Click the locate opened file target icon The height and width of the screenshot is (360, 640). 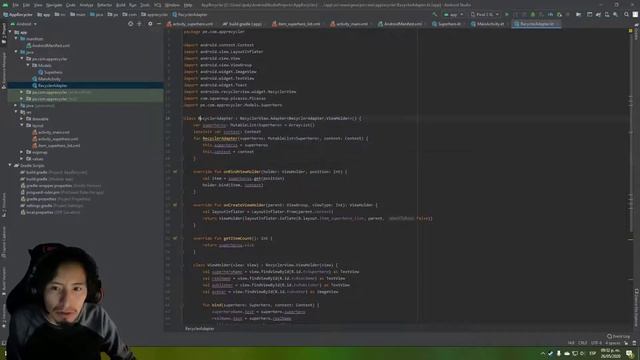(x=131, y=24)
